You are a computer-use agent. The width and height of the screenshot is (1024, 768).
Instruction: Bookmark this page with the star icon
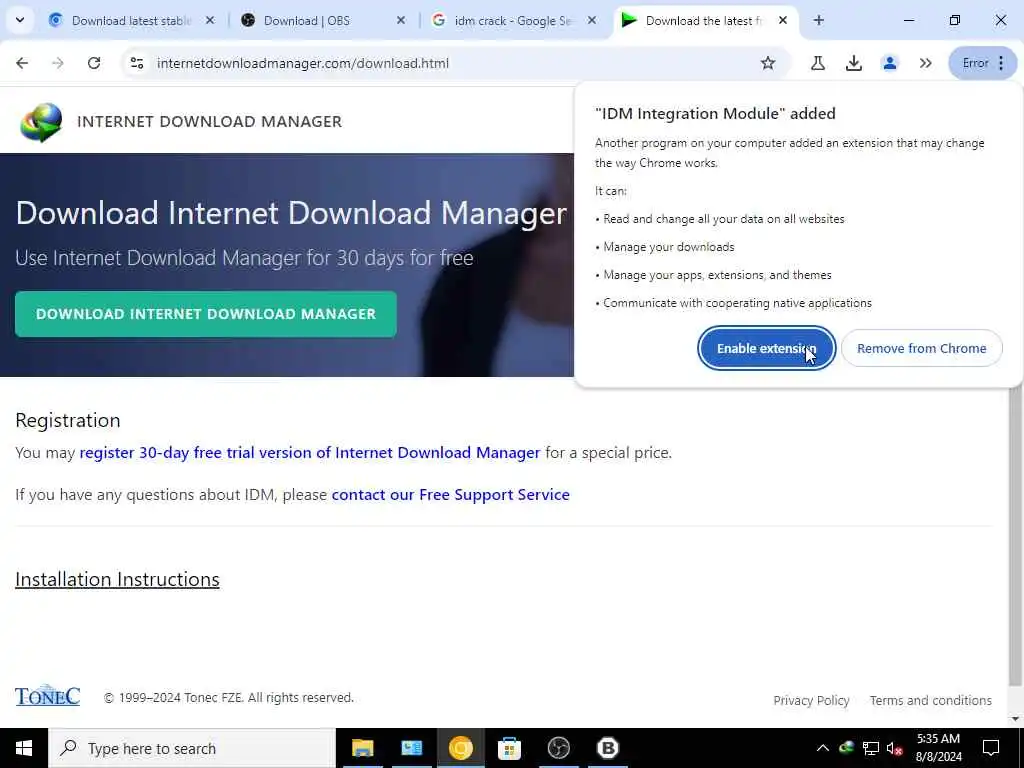tap(768, 63)
